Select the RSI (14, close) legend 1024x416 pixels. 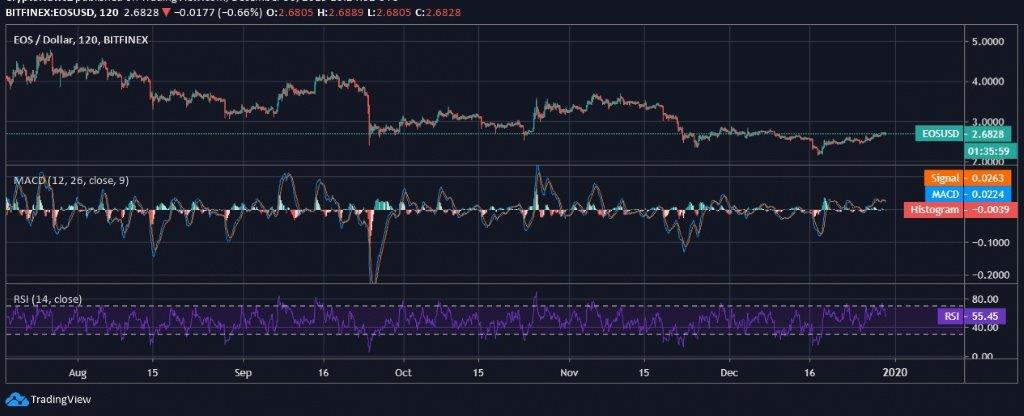[48, 299]
